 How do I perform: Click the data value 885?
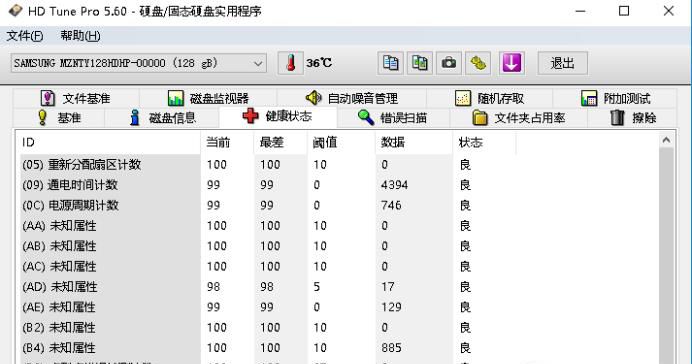tap(391, 348)
